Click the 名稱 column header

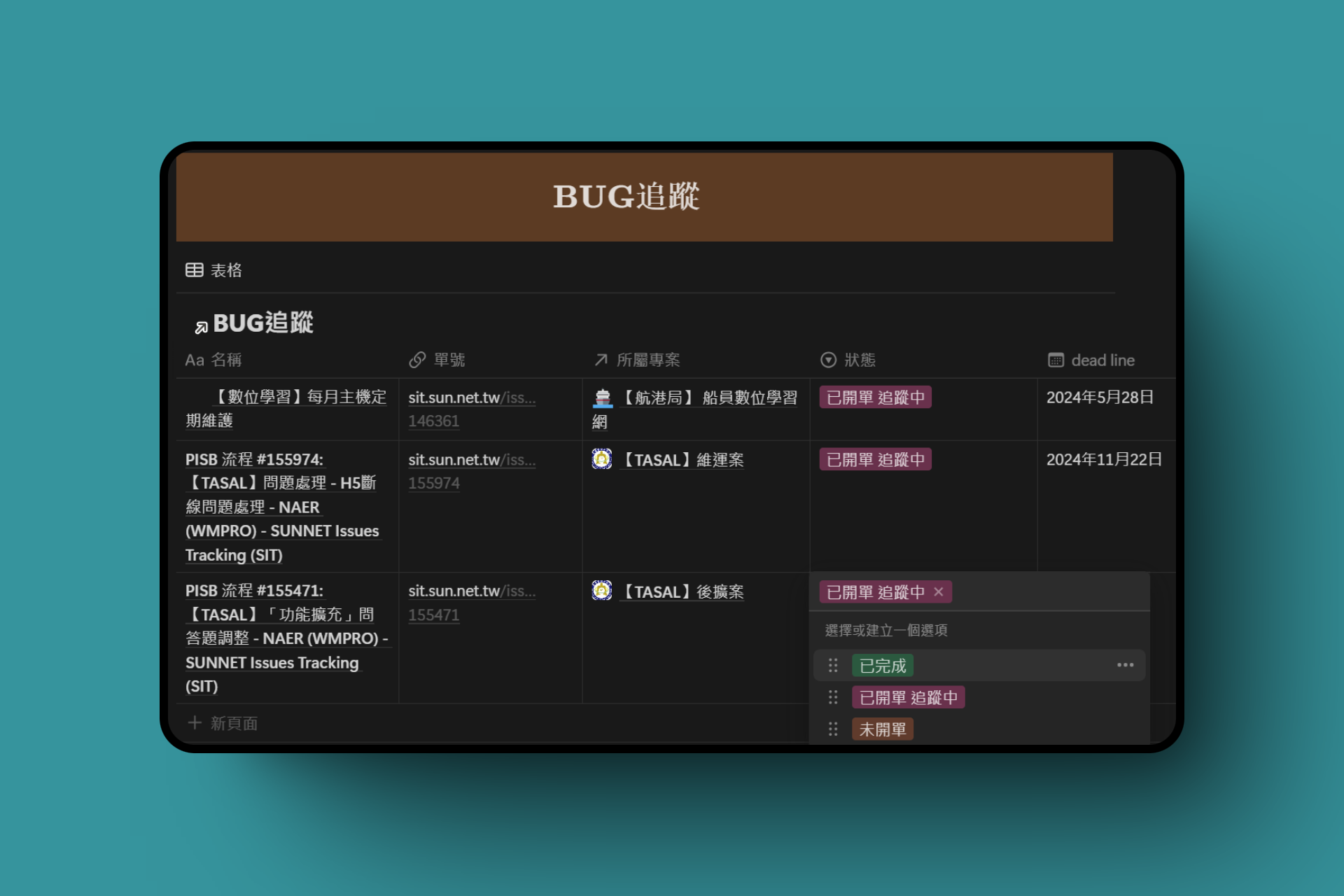[213, 360]
